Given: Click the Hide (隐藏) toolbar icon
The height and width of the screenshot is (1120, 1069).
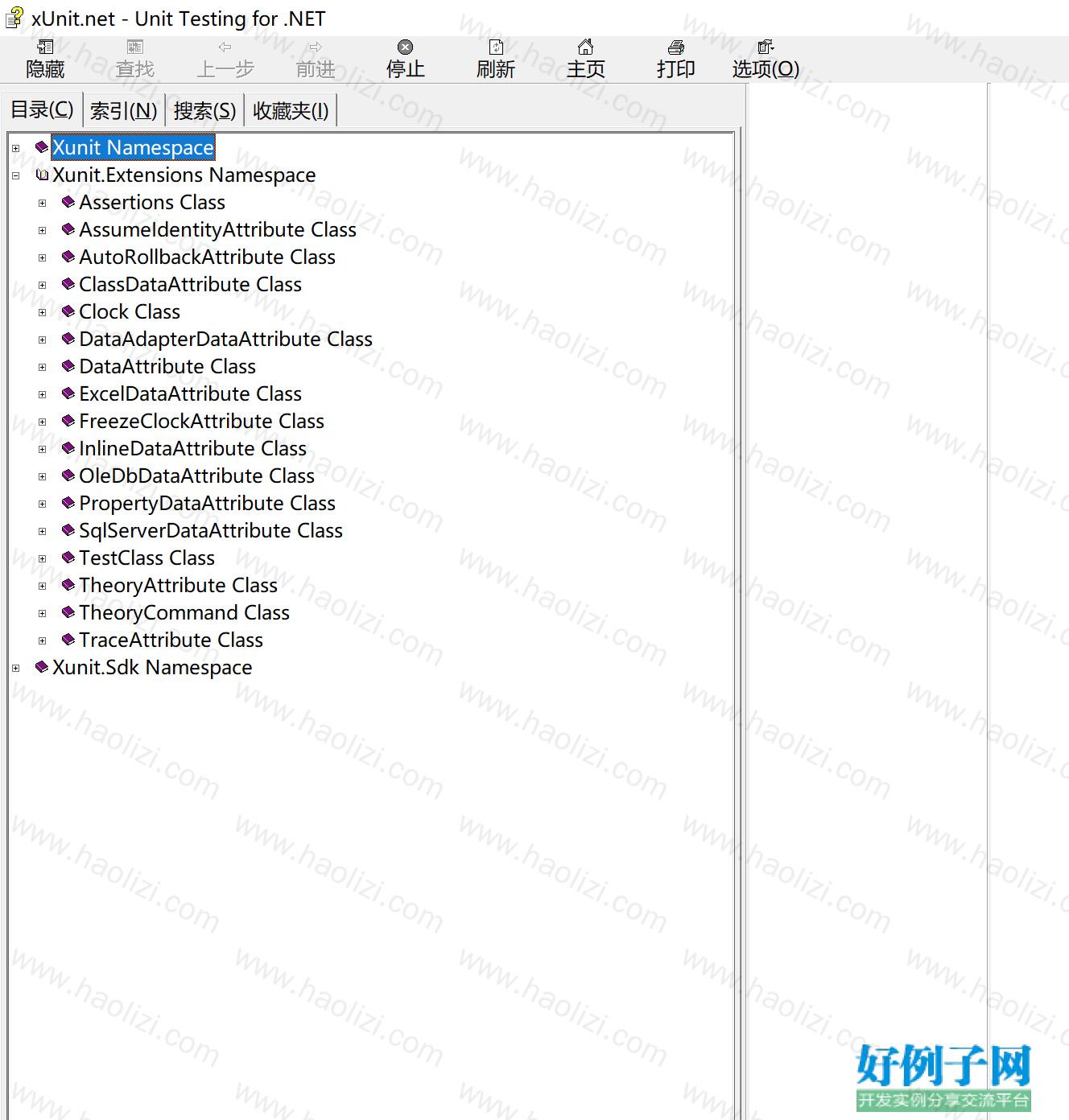Looking at the screenshot, I should pos(45,47).
